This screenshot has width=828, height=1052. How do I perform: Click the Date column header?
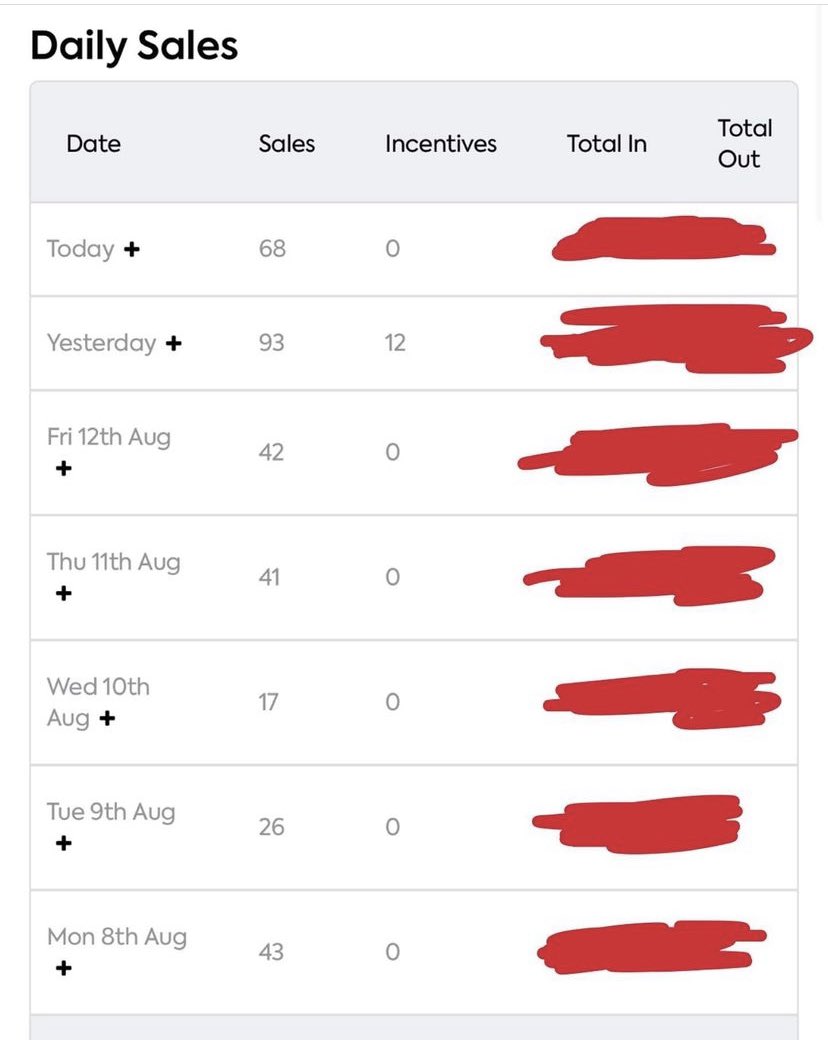pos(93,144)
